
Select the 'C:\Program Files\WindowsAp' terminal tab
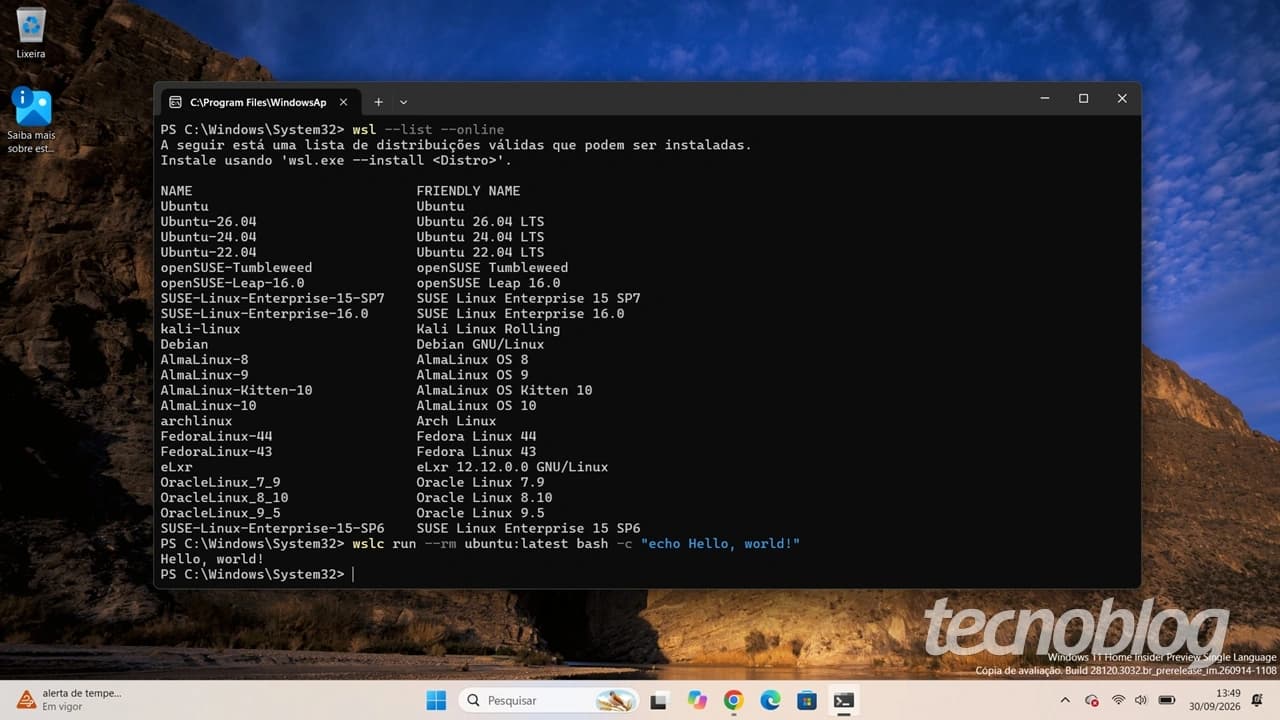258,102
